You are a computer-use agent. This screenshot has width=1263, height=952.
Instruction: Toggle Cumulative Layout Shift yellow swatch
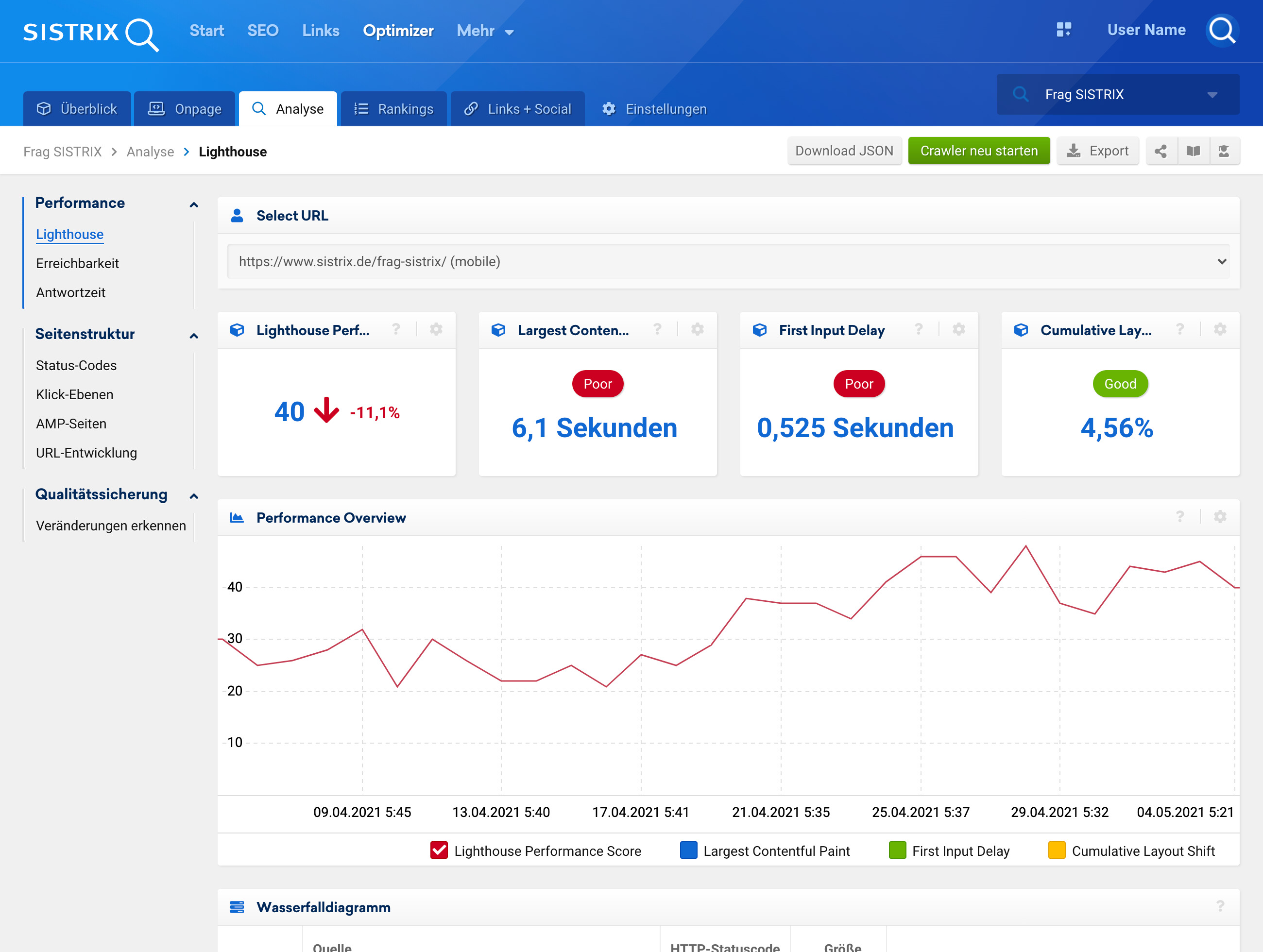tap(1057, 850)
